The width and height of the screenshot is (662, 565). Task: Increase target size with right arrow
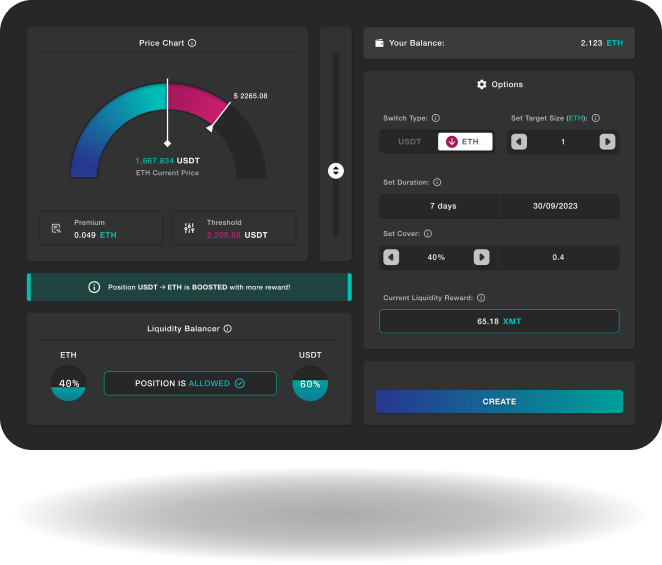click(x=607, y=142)
